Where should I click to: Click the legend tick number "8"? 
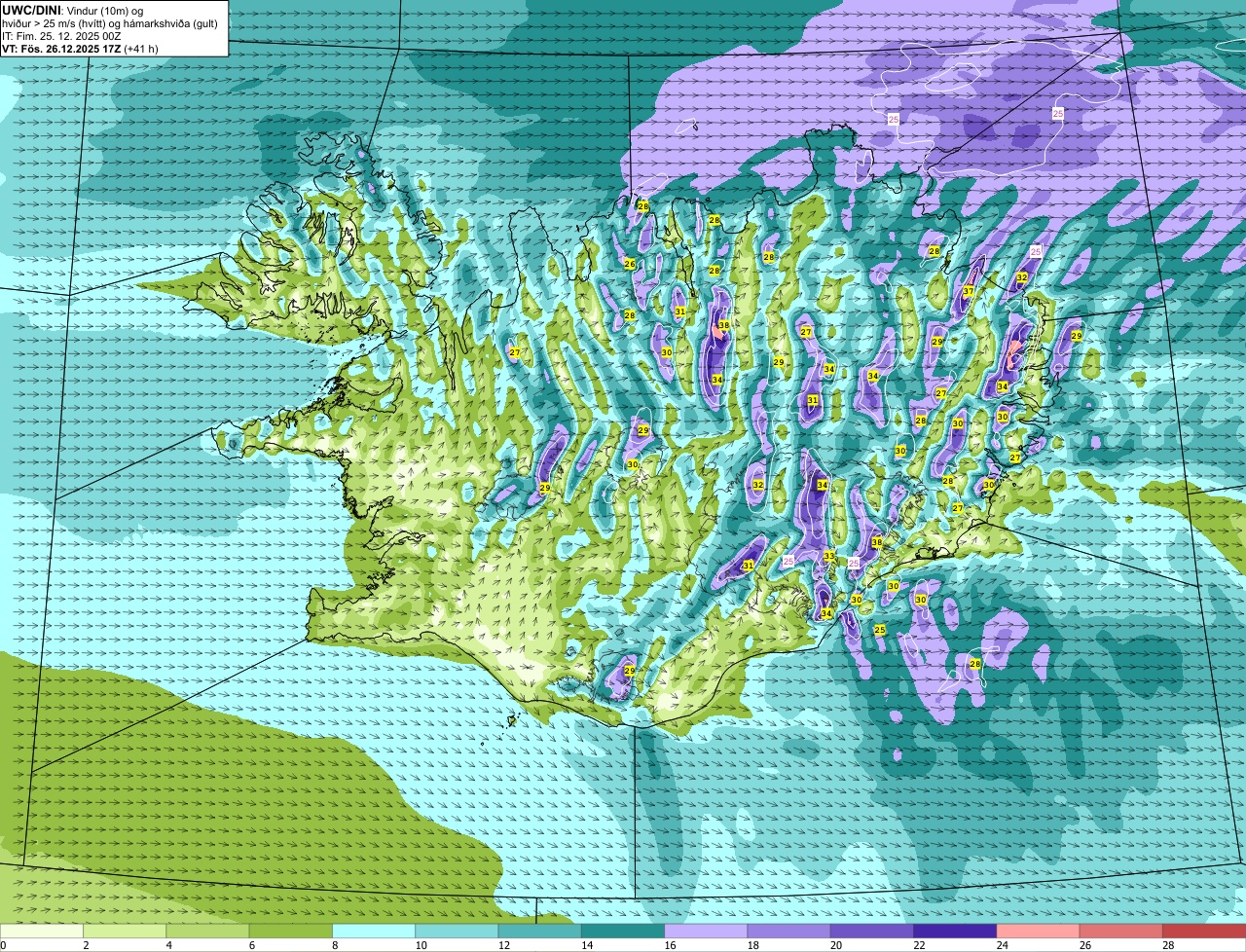click(335, 945)
